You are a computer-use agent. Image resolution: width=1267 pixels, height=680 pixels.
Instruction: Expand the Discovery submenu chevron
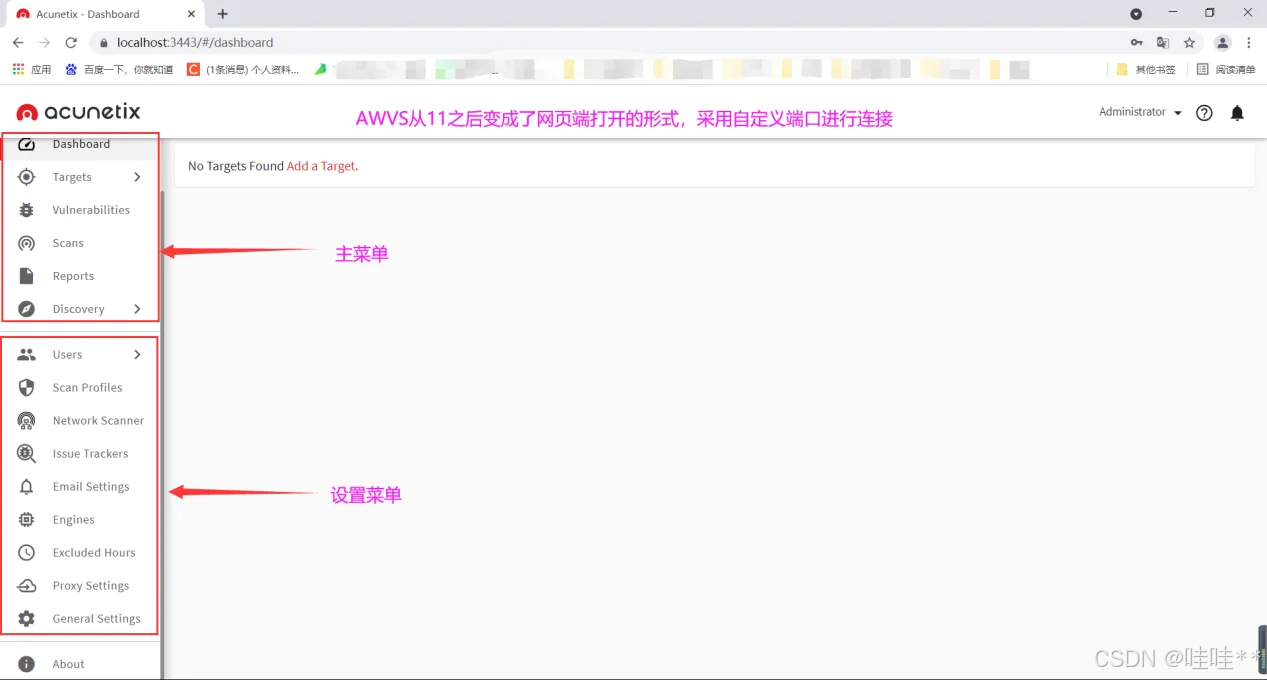point(137,309)
